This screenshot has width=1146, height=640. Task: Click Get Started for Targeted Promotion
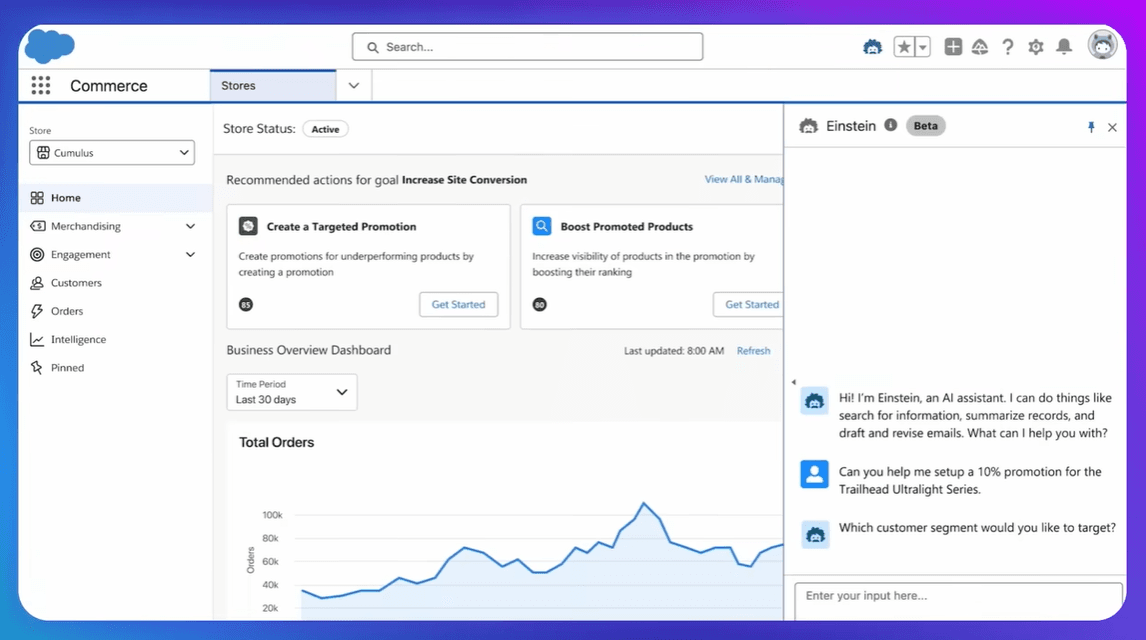click(x=458, y=305)
